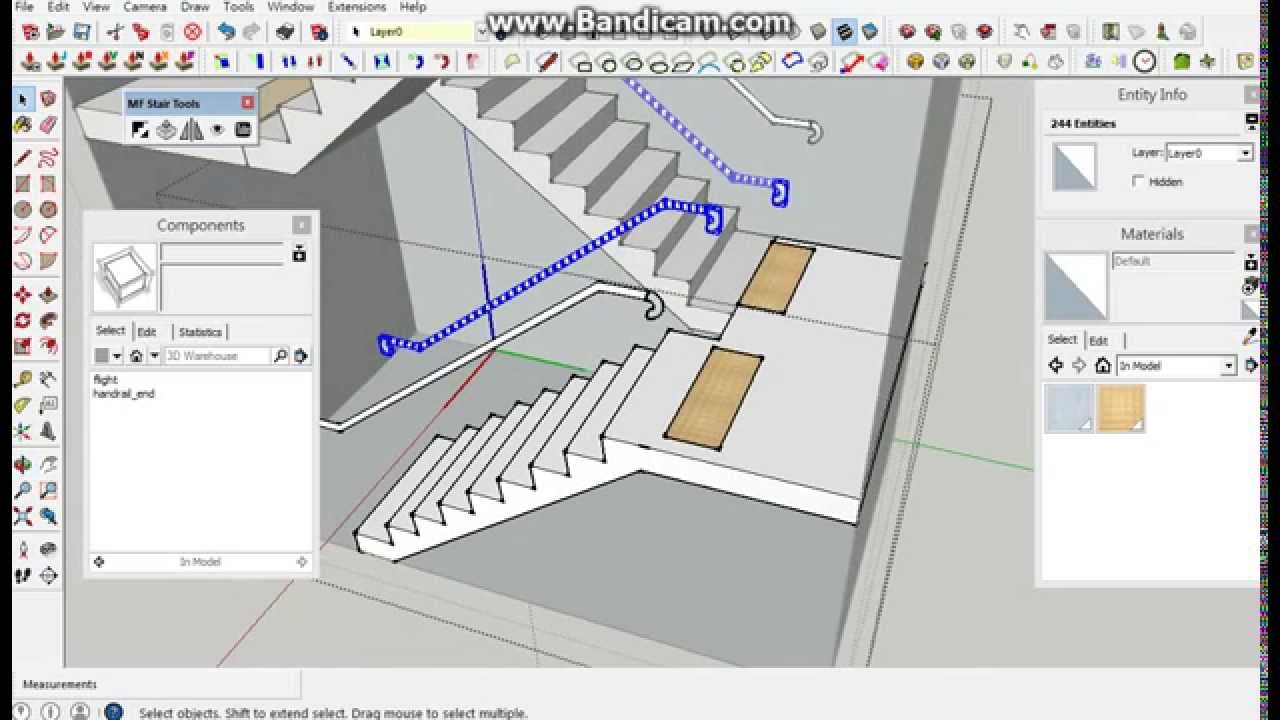Pick the Paint Bucket tool
Viewport: 1280px width, 720px height.
pyautogui.click(x=22, y=126)
